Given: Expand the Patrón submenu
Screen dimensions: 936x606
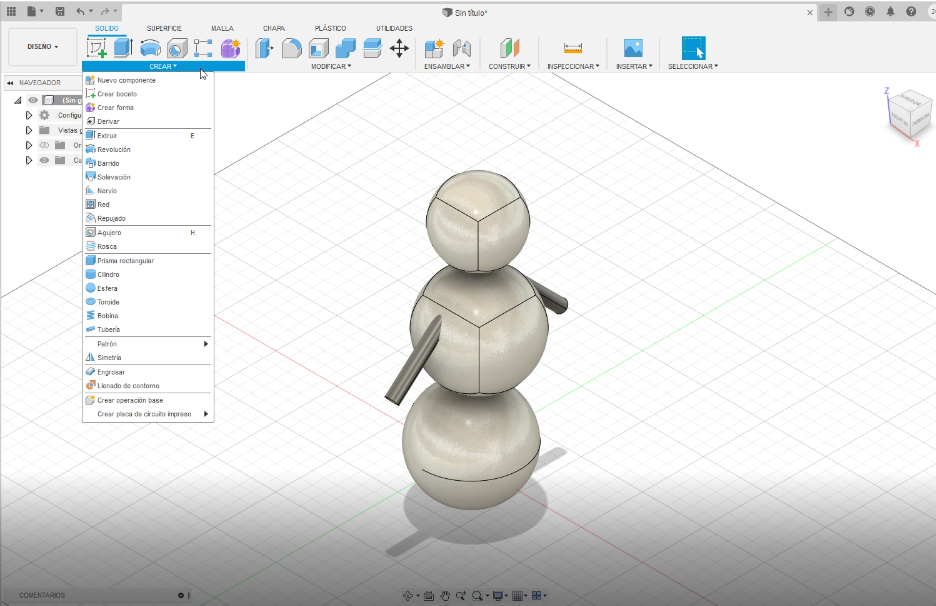Looking at the screenshot, I should tap(147, 344).
